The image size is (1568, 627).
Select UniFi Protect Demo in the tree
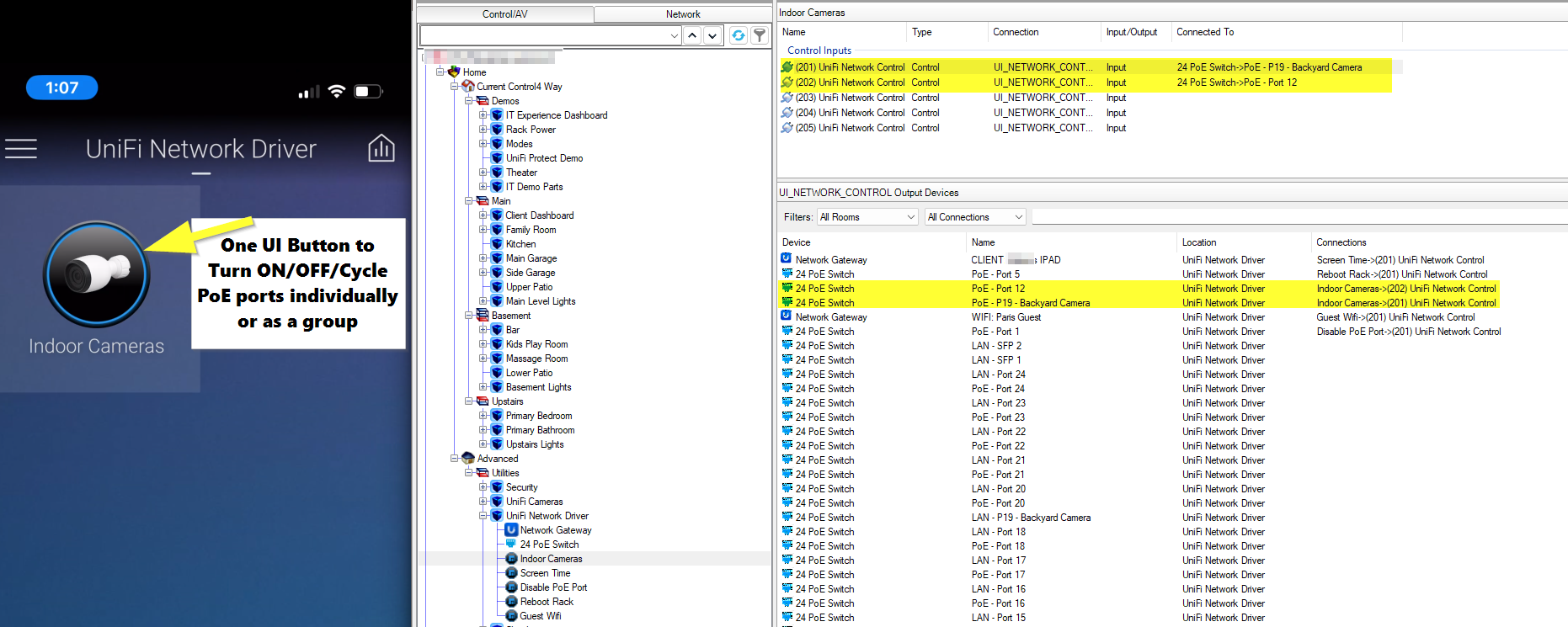tap(544, 158)
